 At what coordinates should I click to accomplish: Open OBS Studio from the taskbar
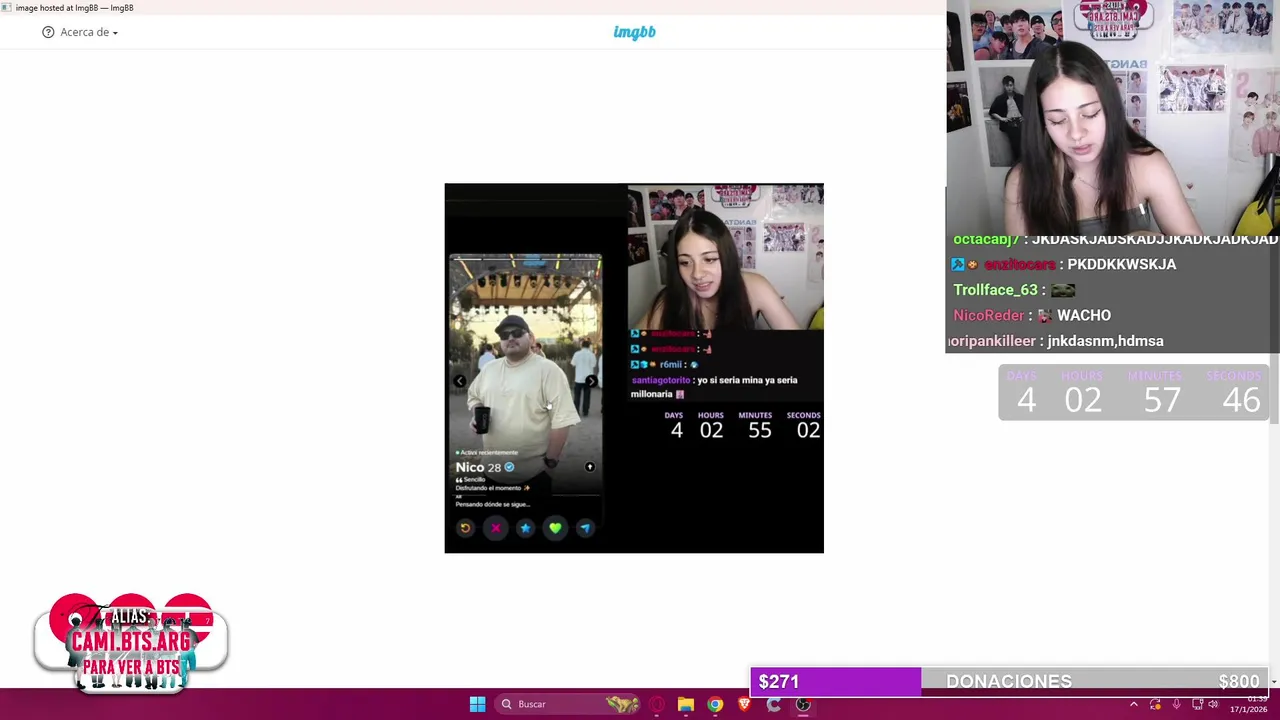803,704
